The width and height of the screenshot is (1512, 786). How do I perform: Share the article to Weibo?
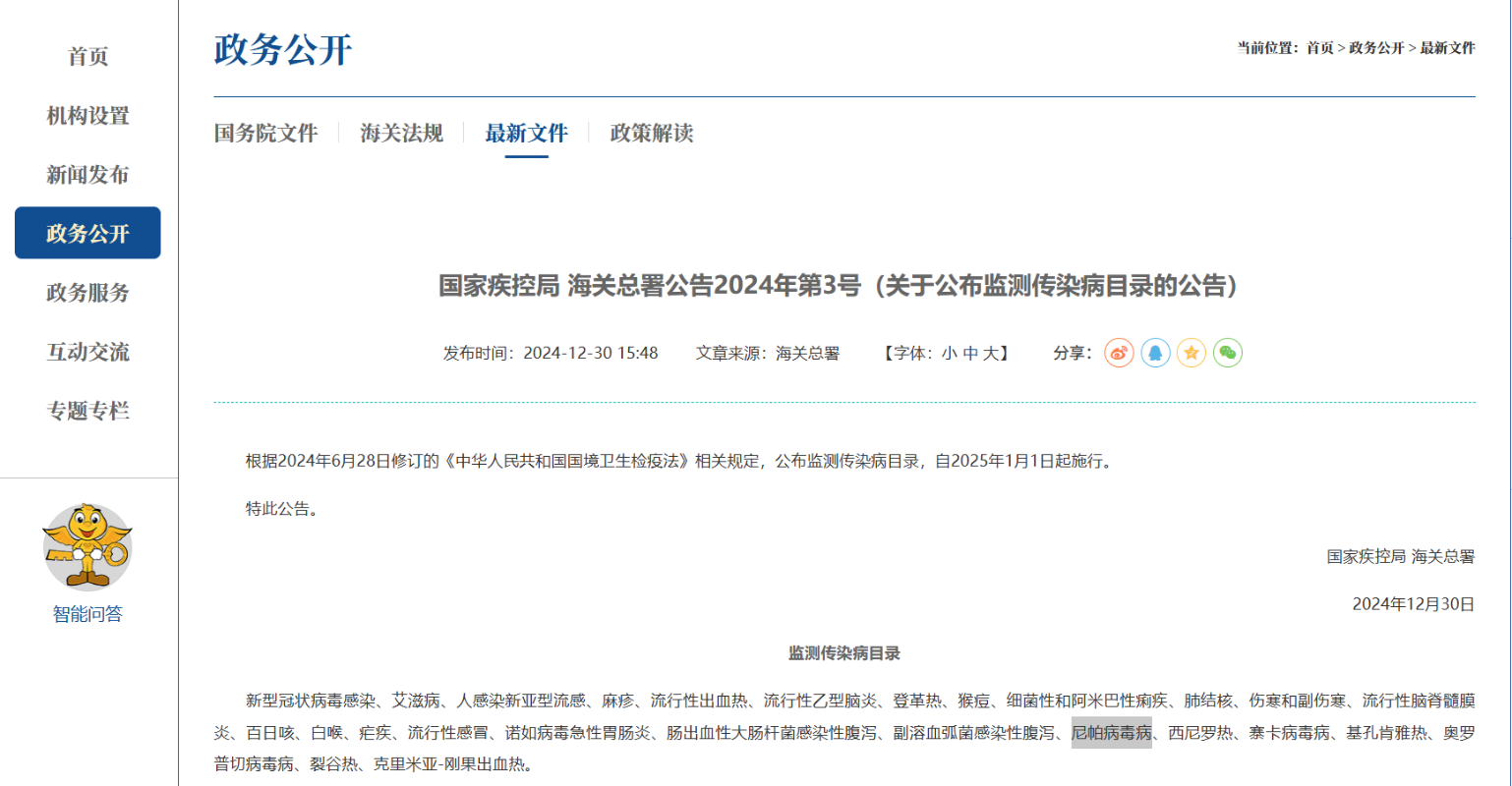(x=1119, y=353)
